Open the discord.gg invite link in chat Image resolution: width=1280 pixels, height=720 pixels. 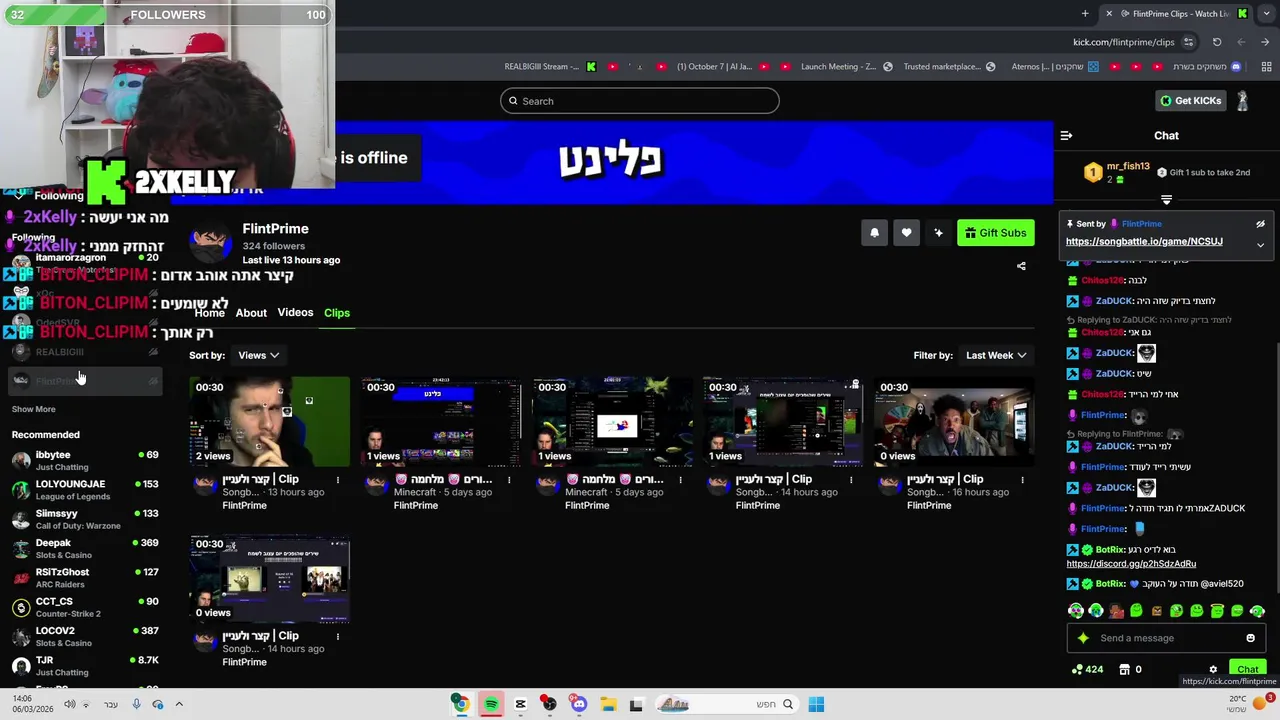coord(1131,564)
